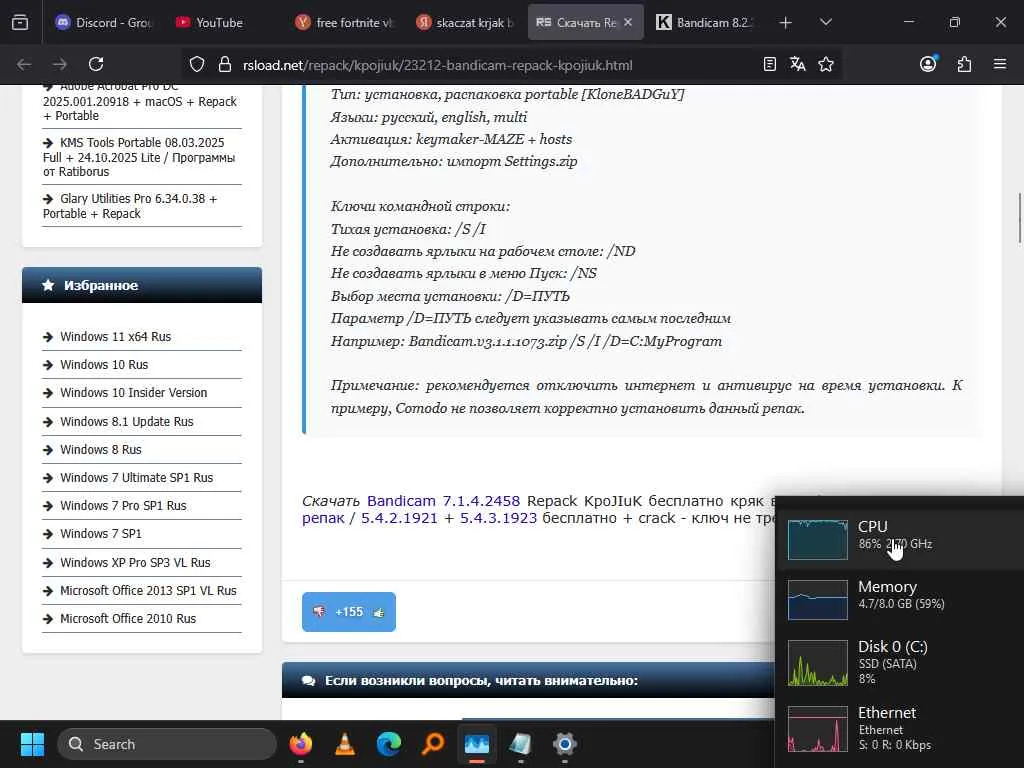Close the rsload tab with its X

coord(628,22)
